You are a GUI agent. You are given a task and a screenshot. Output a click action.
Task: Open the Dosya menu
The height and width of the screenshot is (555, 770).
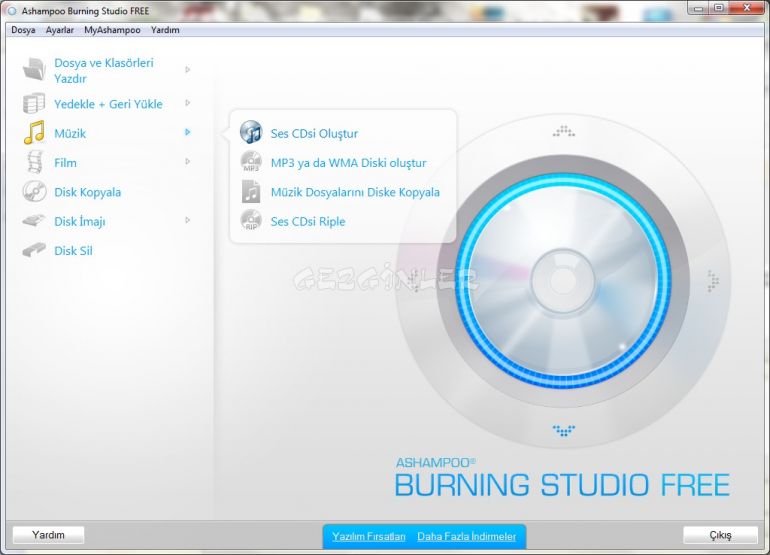point(23,30)
